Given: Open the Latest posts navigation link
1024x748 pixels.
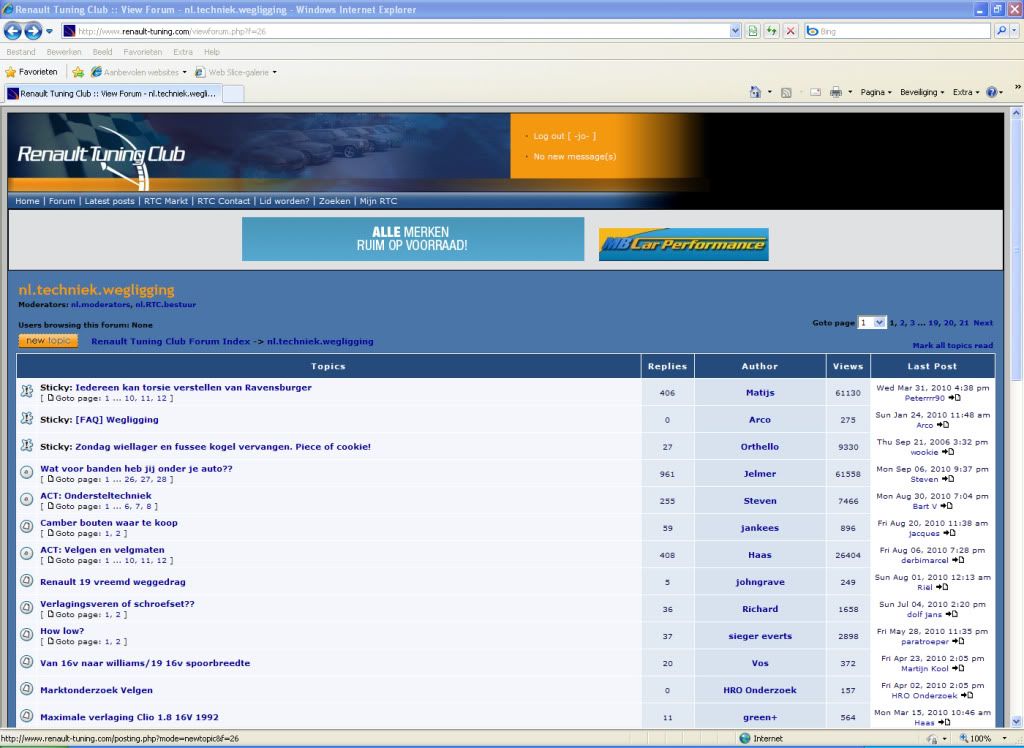Looking at the screenshot, I should point(110,201).
